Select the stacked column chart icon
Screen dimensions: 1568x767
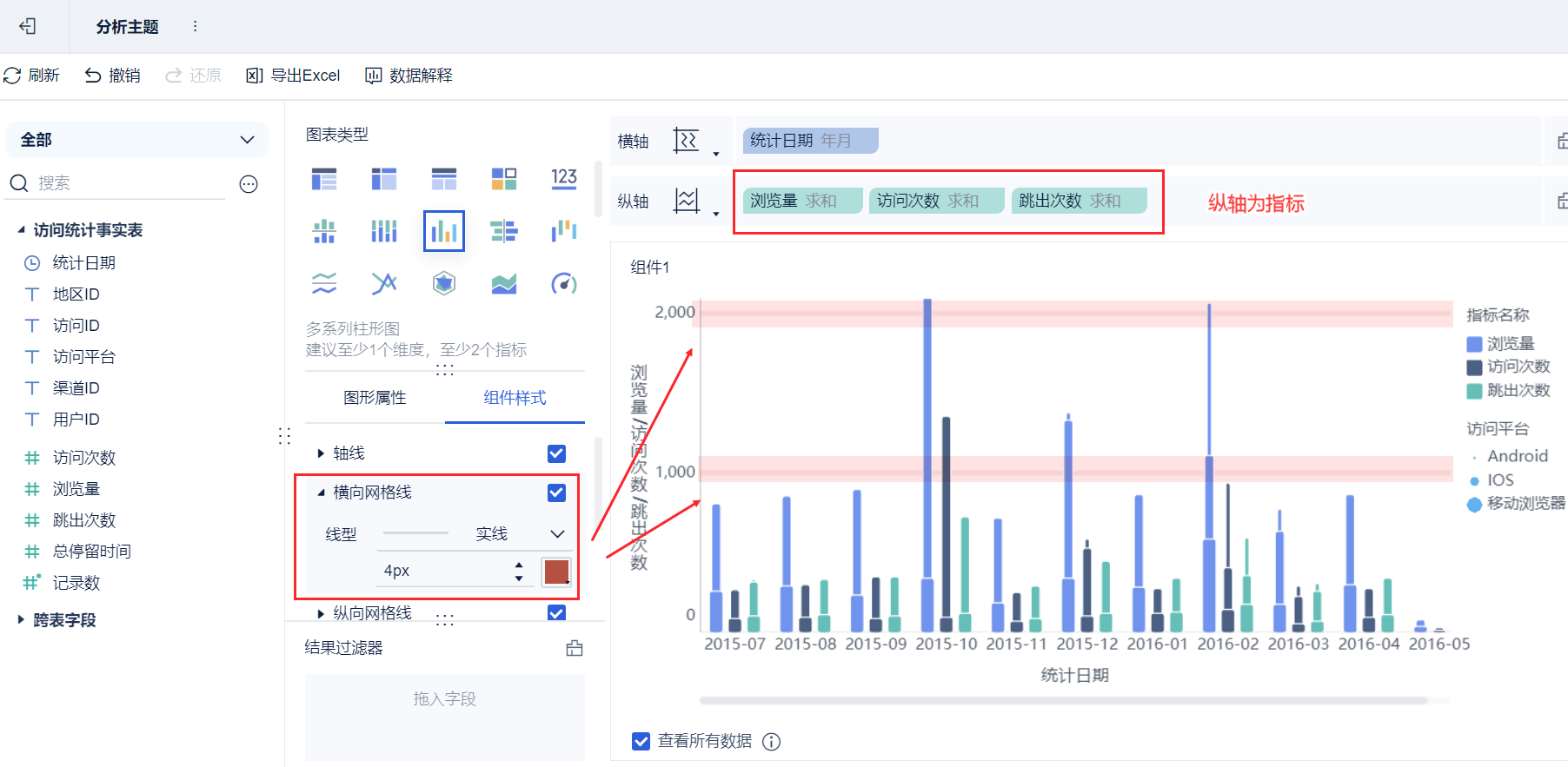[x=383, y=231]
